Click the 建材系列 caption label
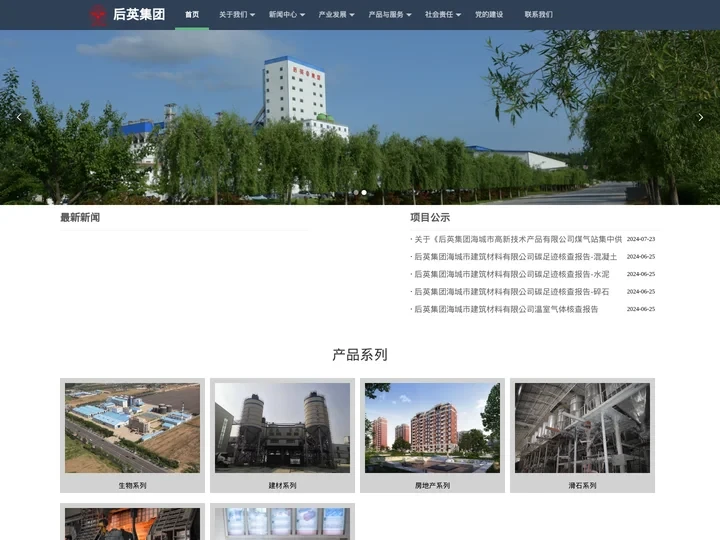This screenshot has height=540, width=720. [282, 485]
